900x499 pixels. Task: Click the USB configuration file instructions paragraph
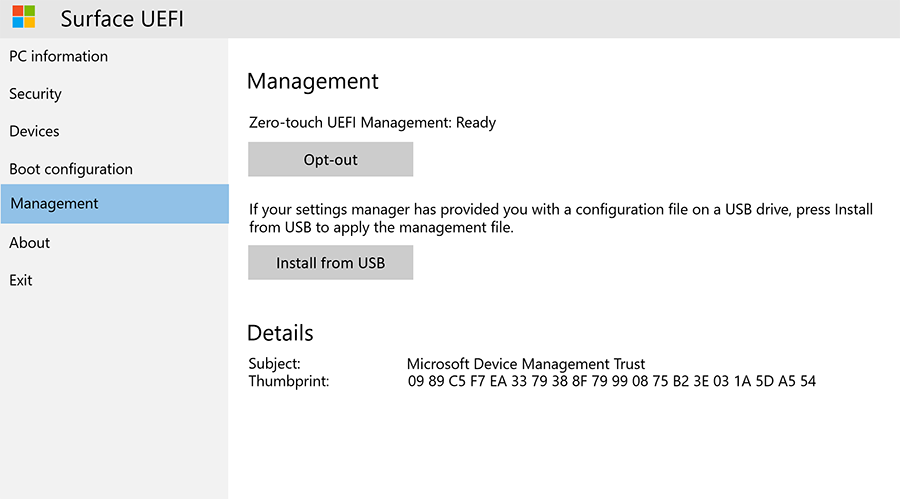560,219
